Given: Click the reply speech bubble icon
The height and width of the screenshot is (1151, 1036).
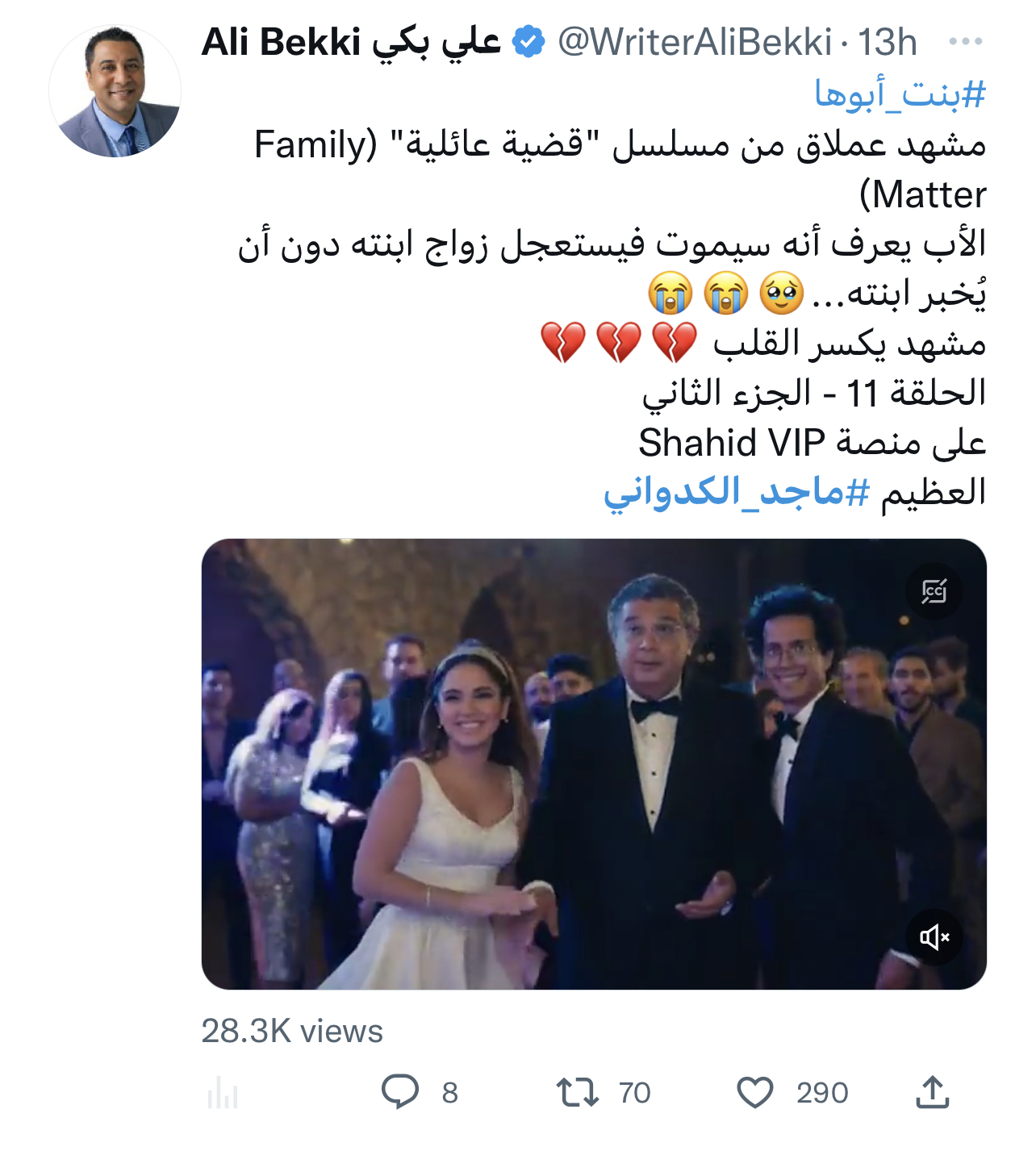Looking at the screenshot, I should [x=400, y=1092].
